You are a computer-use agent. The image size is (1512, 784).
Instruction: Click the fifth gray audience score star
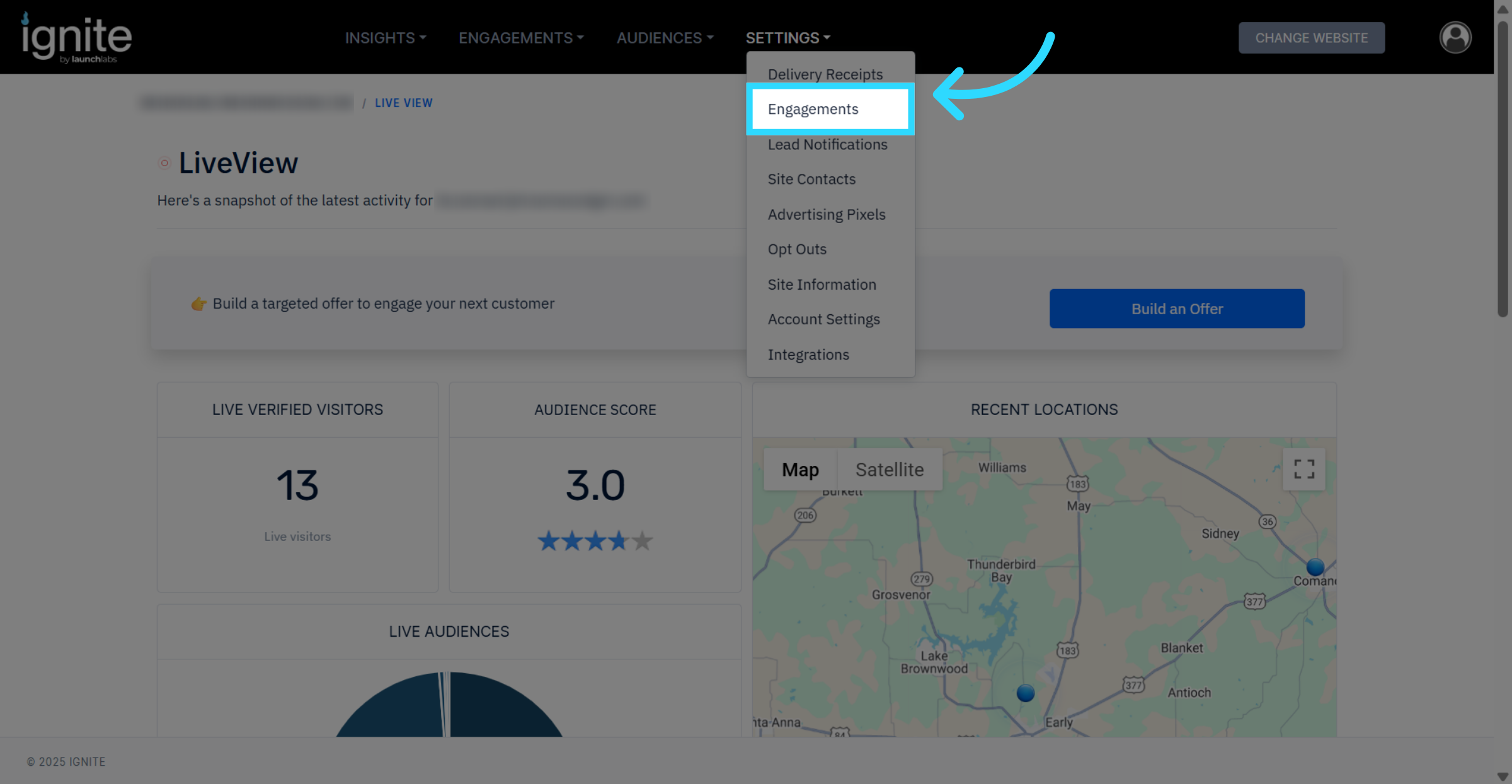click(x=642, y=540)
